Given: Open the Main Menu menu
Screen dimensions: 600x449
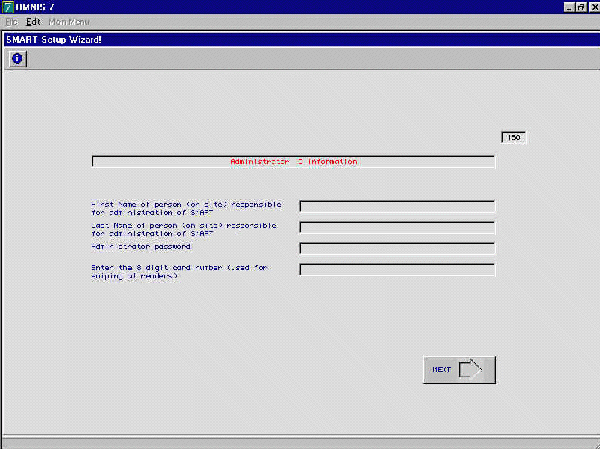Looking at the screenshot, I should pyautogui.click(x=69, y=22).
